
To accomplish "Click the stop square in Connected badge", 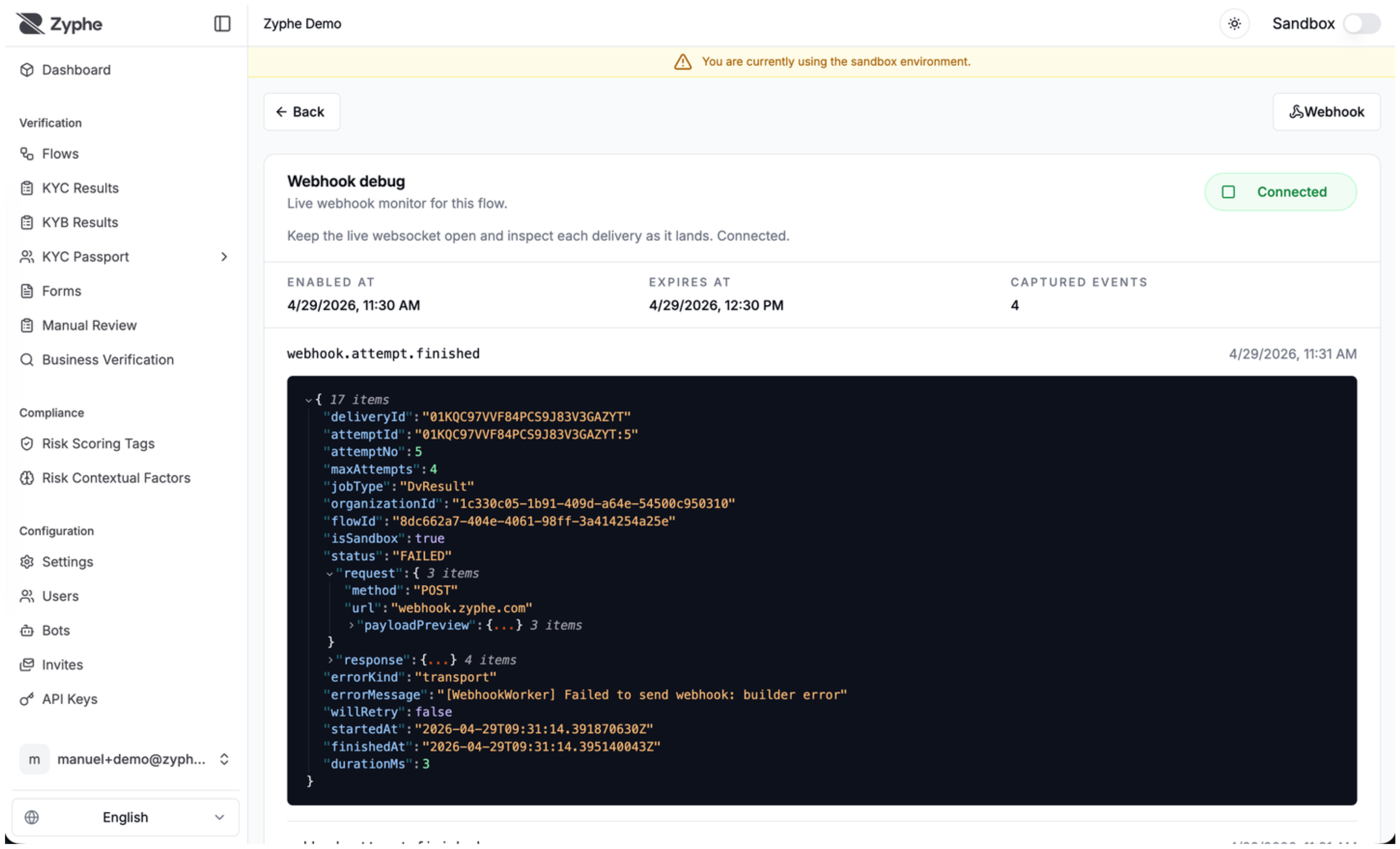I will pos(1228,192).
